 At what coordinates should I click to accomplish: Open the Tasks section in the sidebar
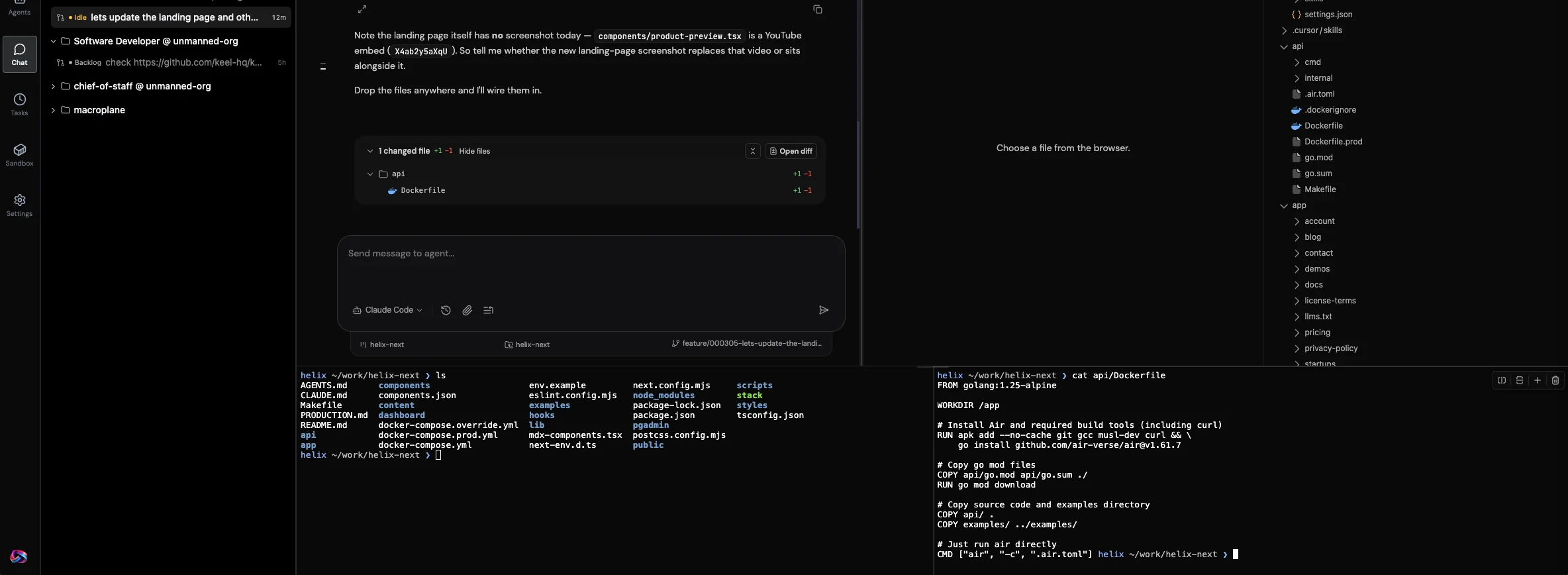point(20,105)
